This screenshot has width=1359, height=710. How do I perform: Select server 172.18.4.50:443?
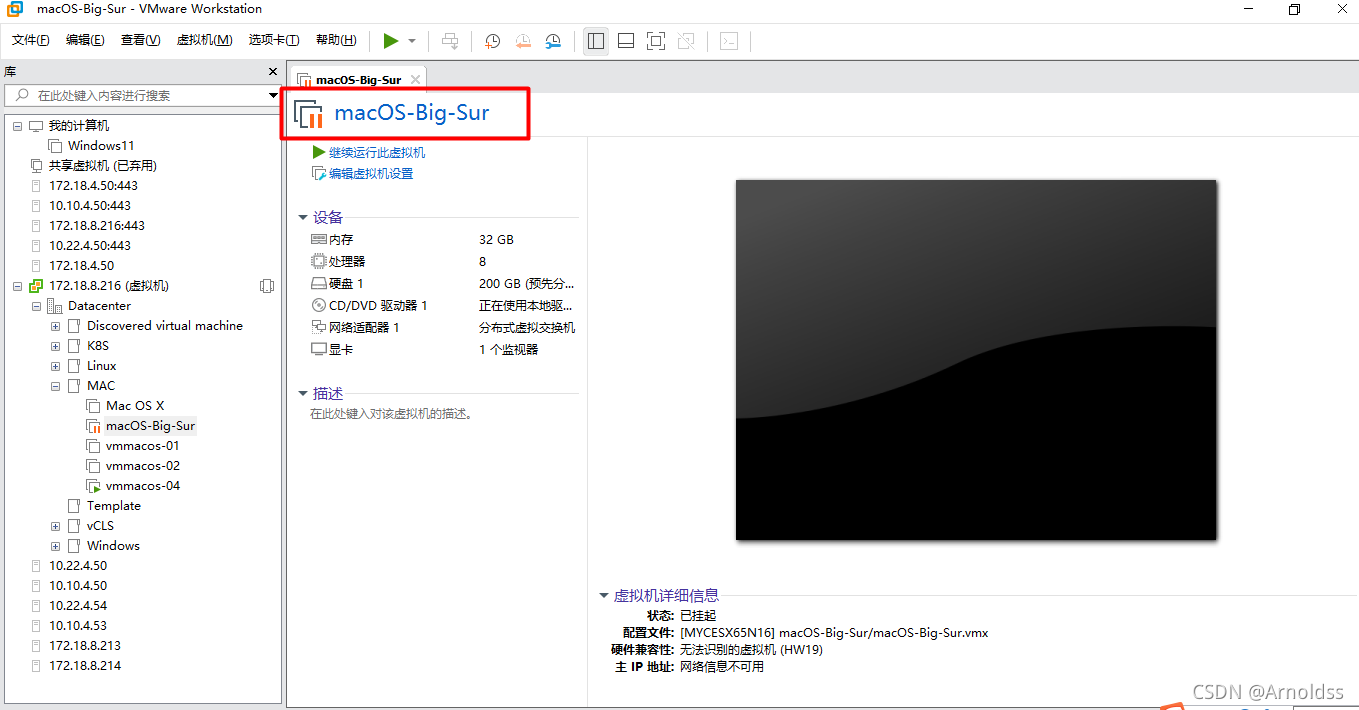pos(93,186)
